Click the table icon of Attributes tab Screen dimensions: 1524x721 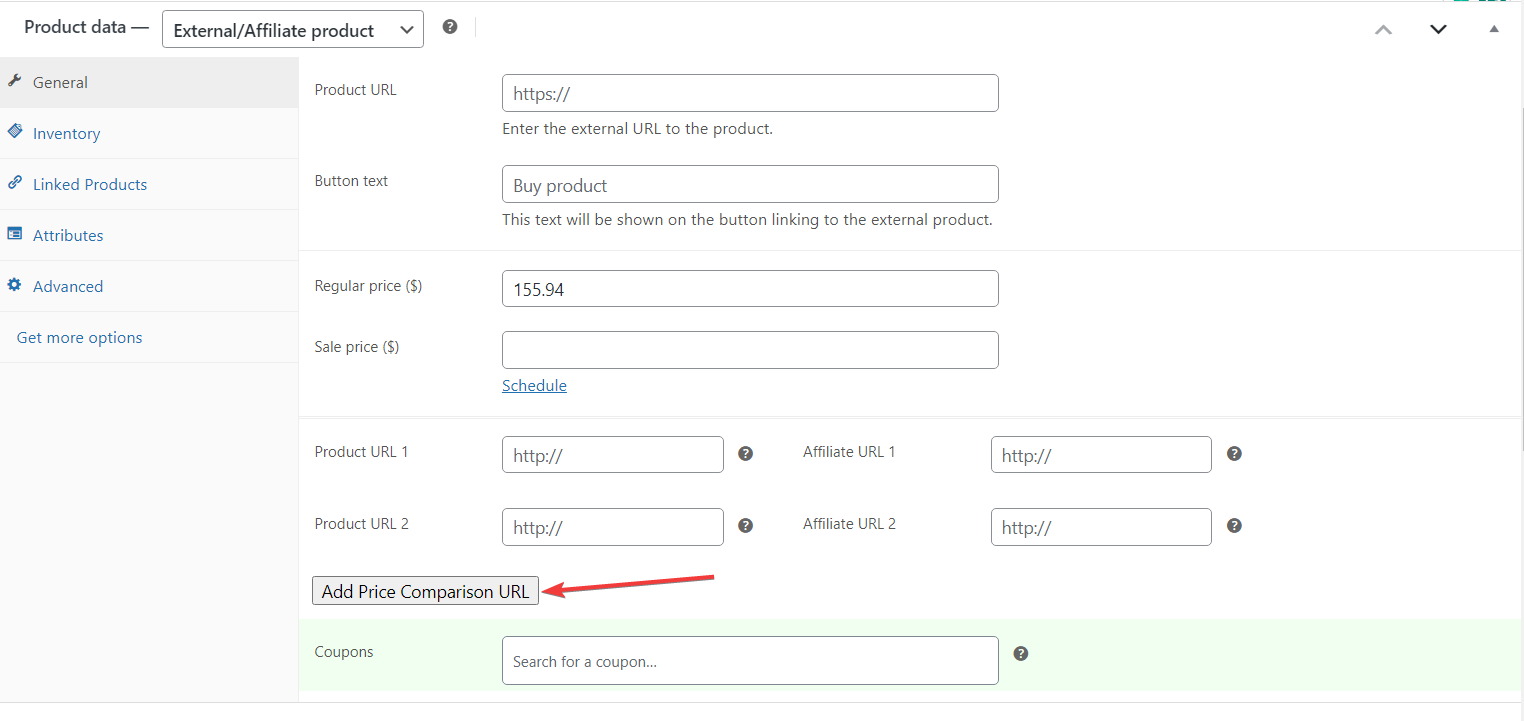click(x=14, y=234)
